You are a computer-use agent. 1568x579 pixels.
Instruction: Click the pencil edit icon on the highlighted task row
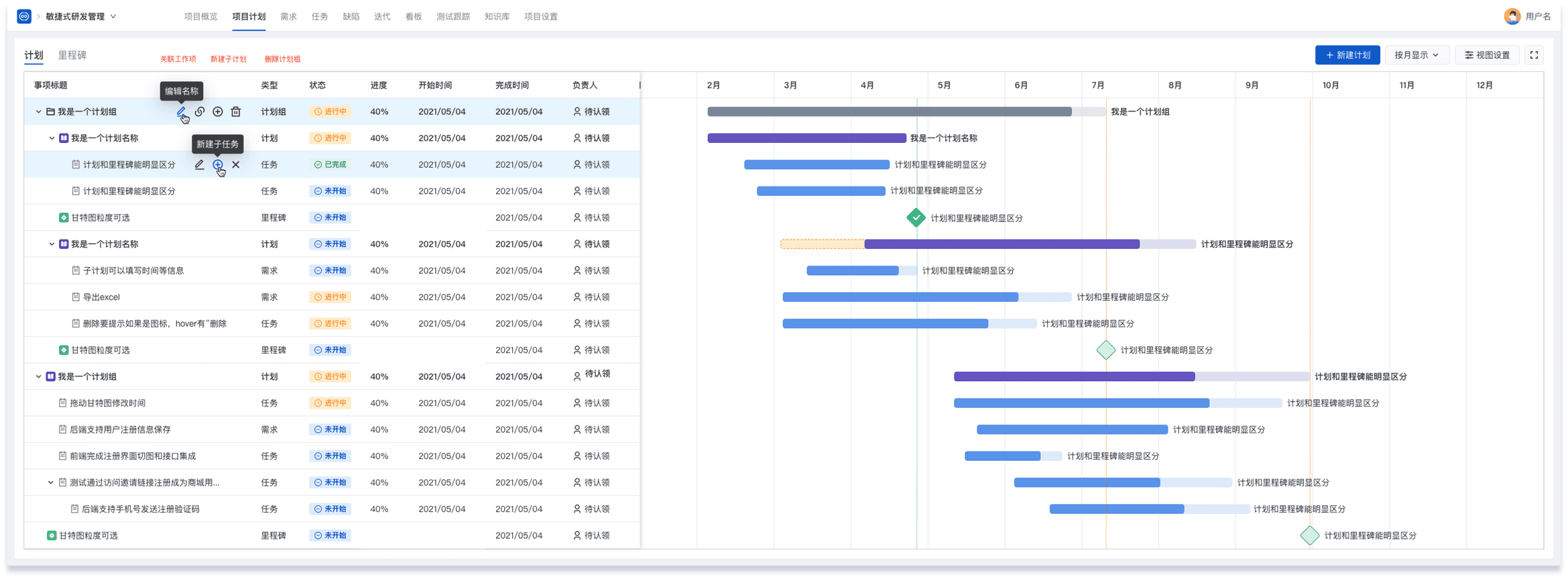click(199, 164)
